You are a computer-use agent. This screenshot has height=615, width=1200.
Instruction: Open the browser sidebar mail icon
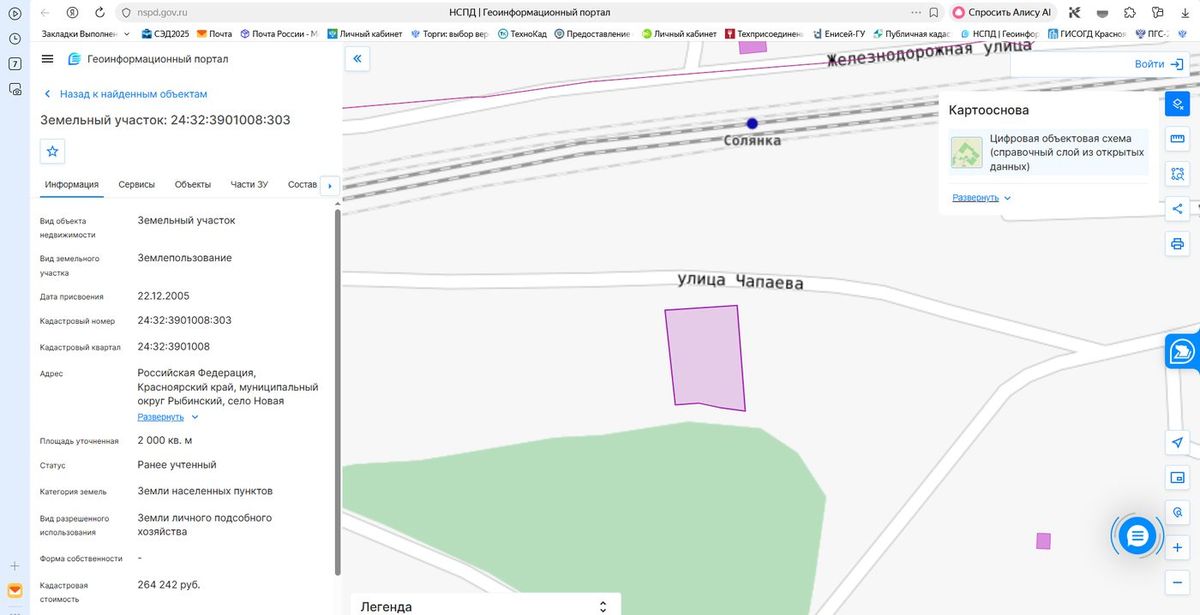(x=15, y=590)
